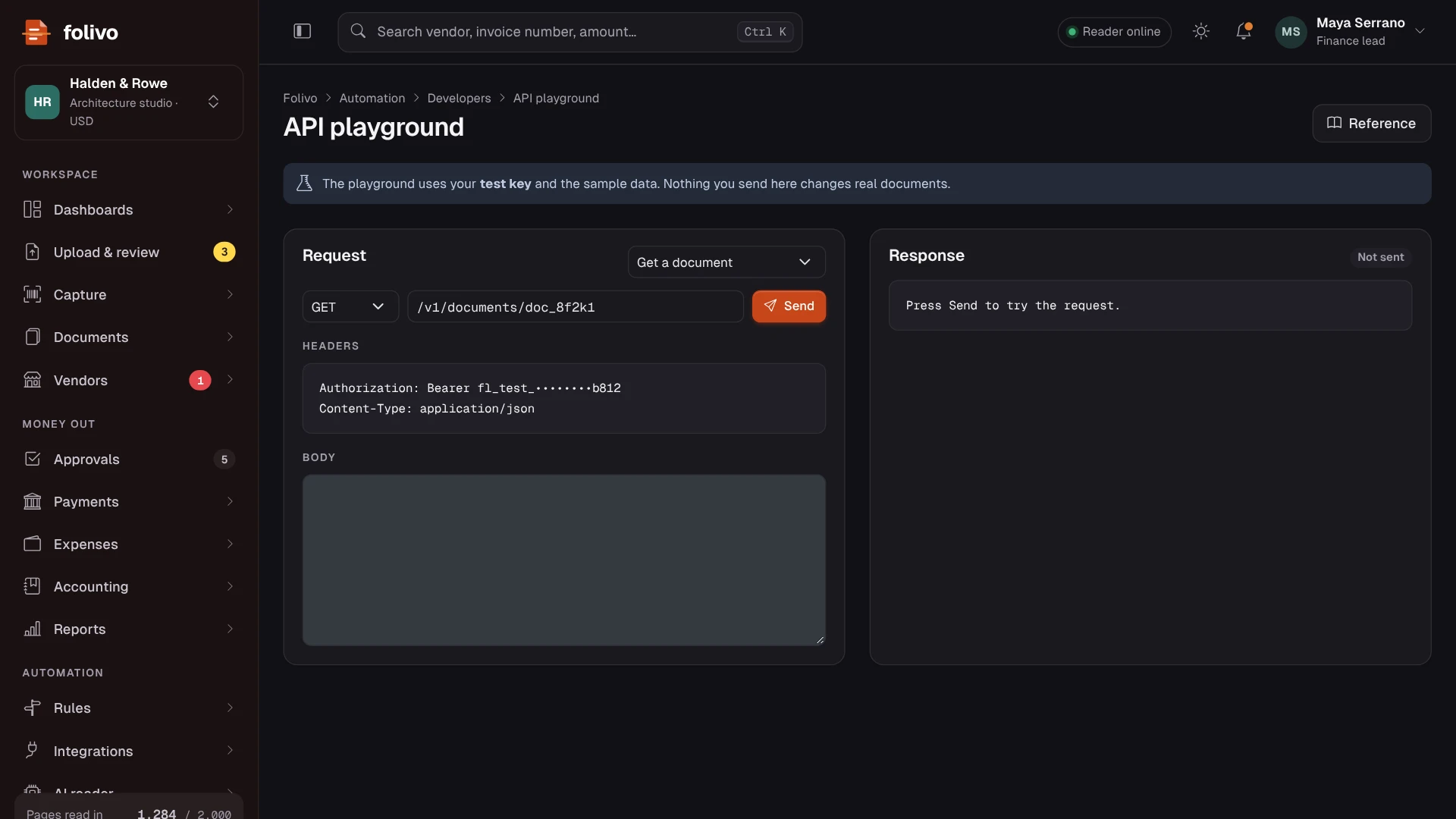Screen dimensions: 1456x819
Task: Send the API request
Action: coord(789,306)
